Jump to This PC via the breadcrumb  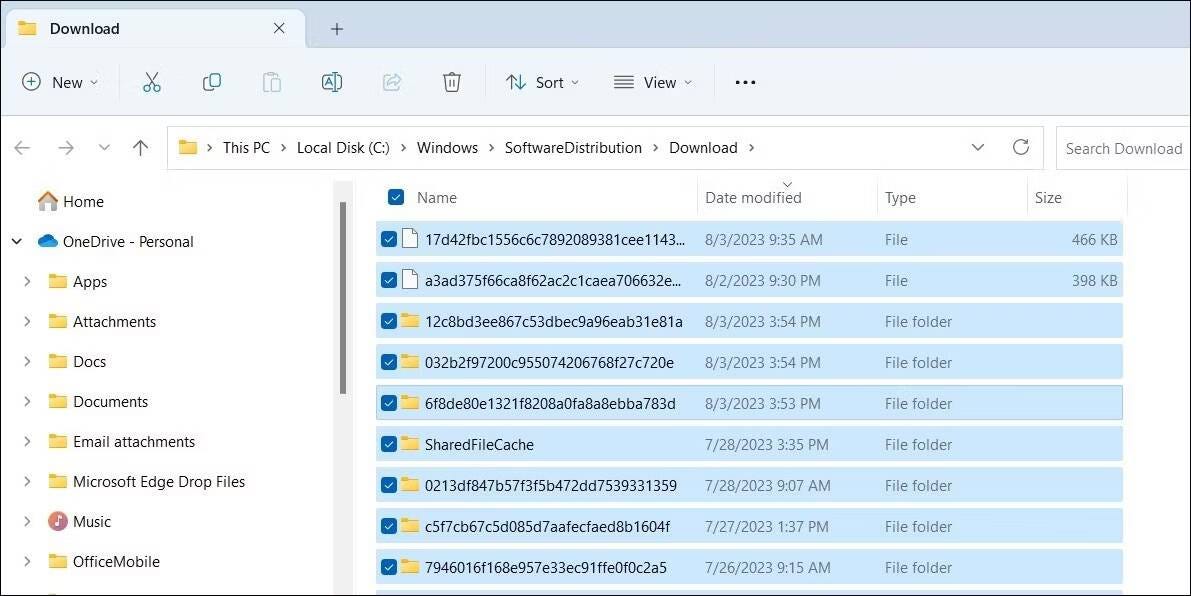246,147
